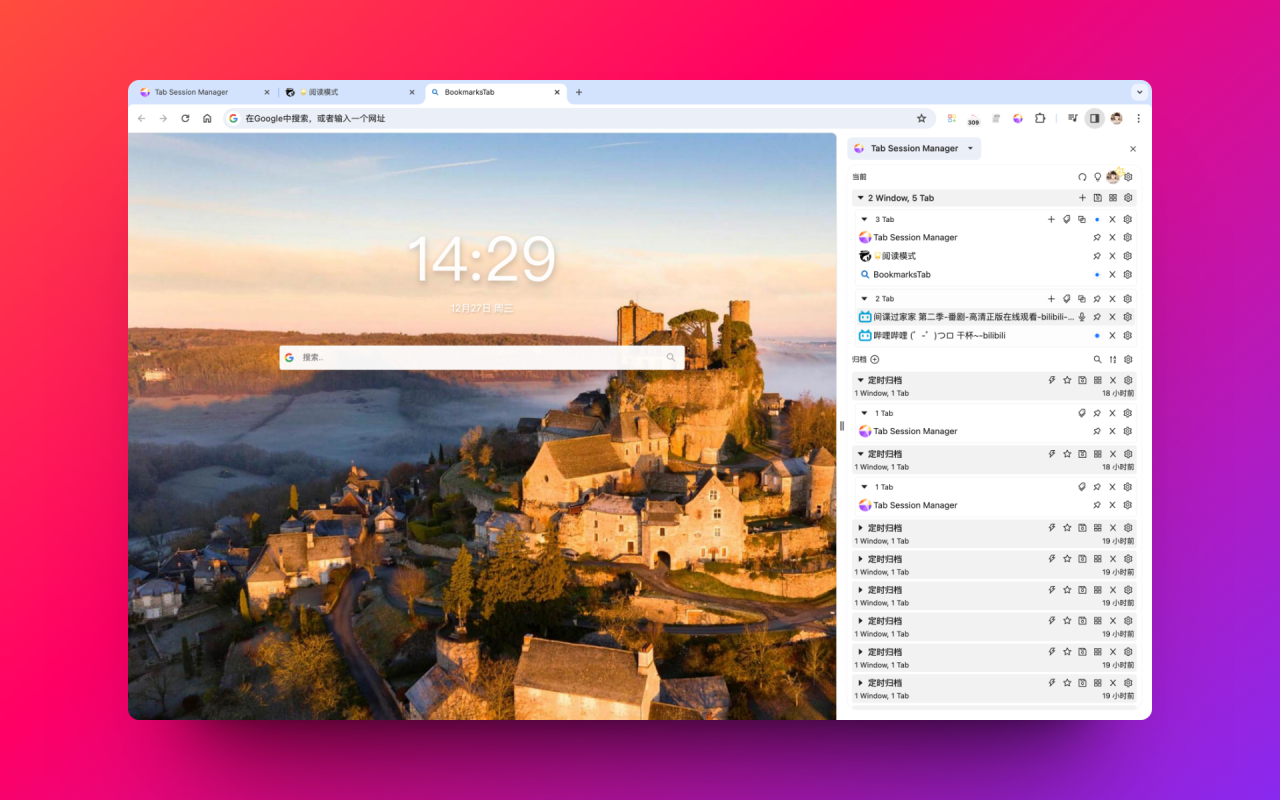Click the plus button next to 归档 heading
The width and height of the screenshot is (1280, 800).
pyautogui.click(x=875, y=358)
